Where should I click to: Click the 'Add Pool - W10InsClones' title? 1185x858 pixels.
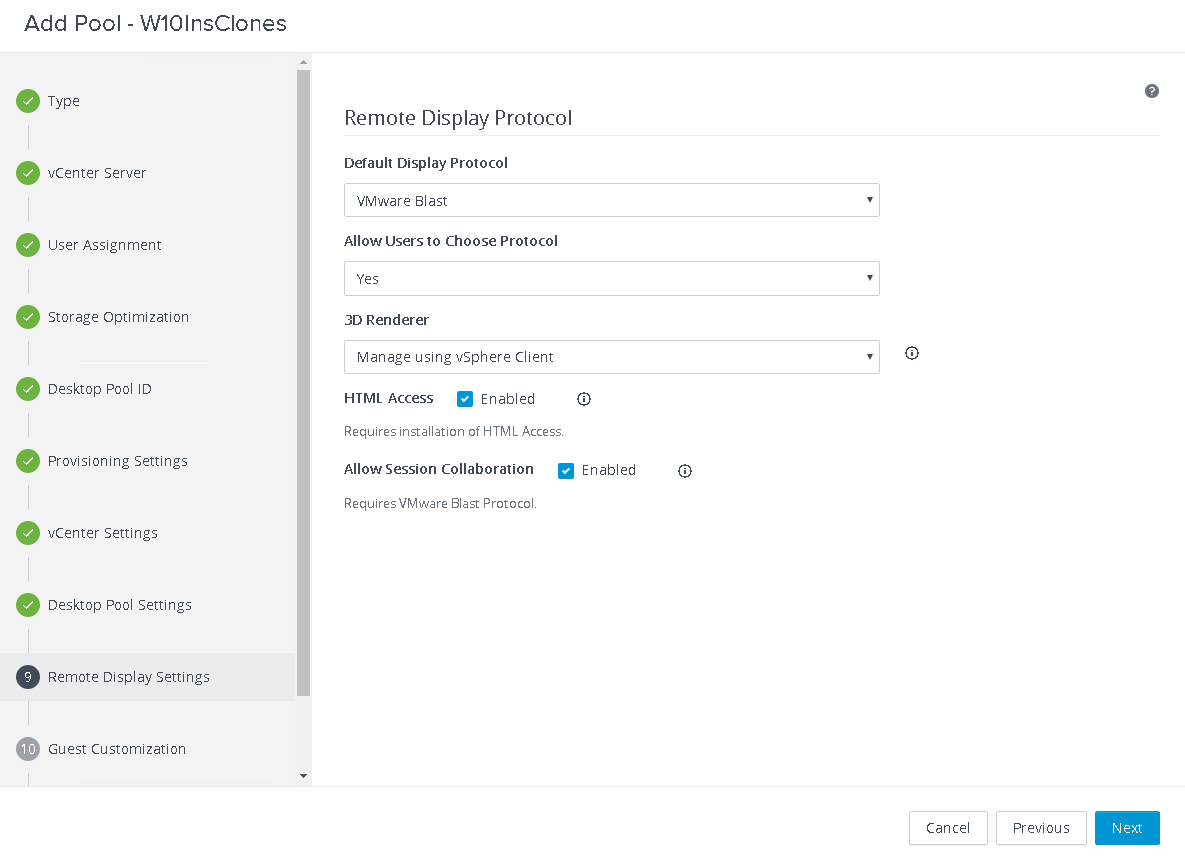coord(155,23)
